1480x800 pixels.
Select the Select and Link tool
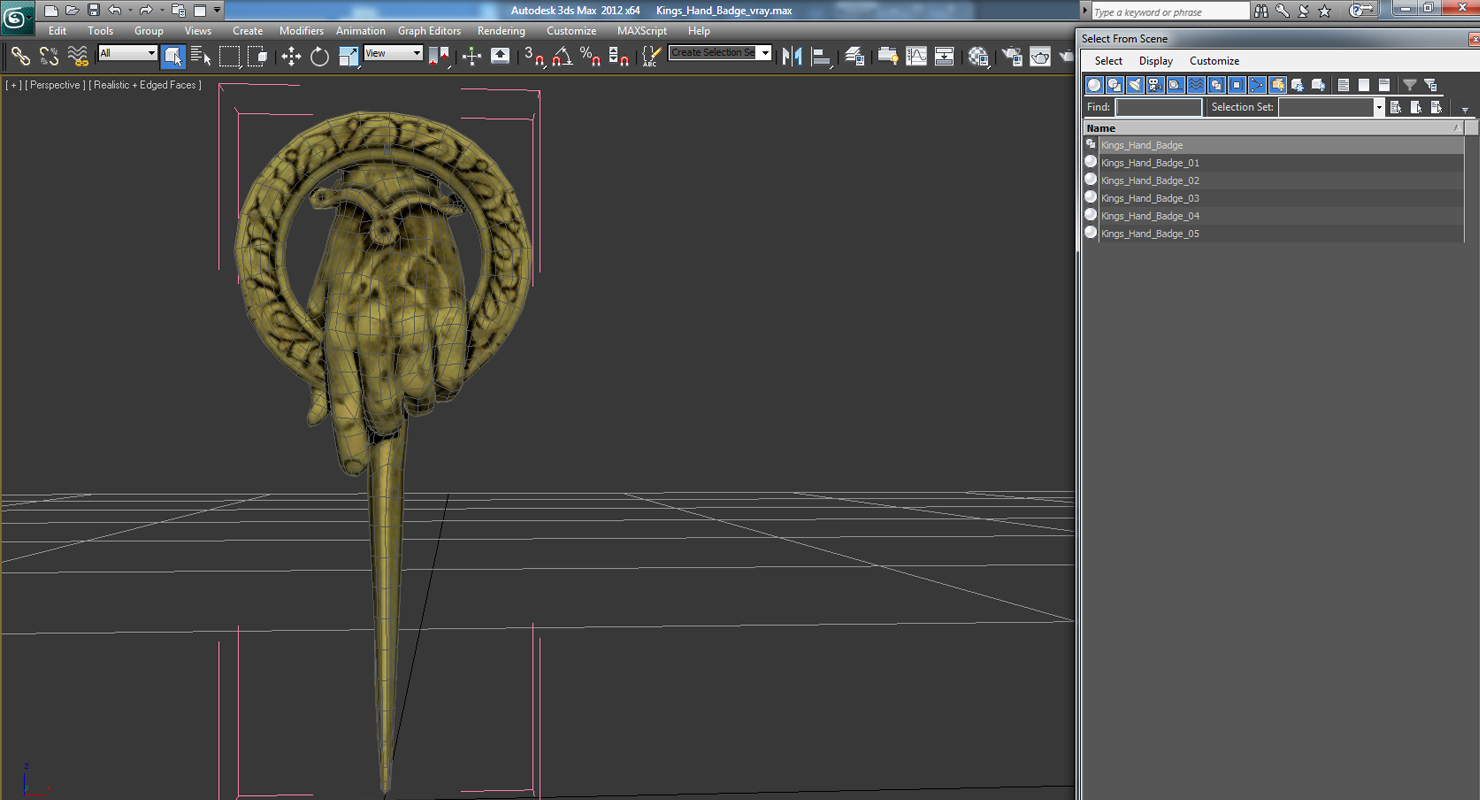click(20, 56)
